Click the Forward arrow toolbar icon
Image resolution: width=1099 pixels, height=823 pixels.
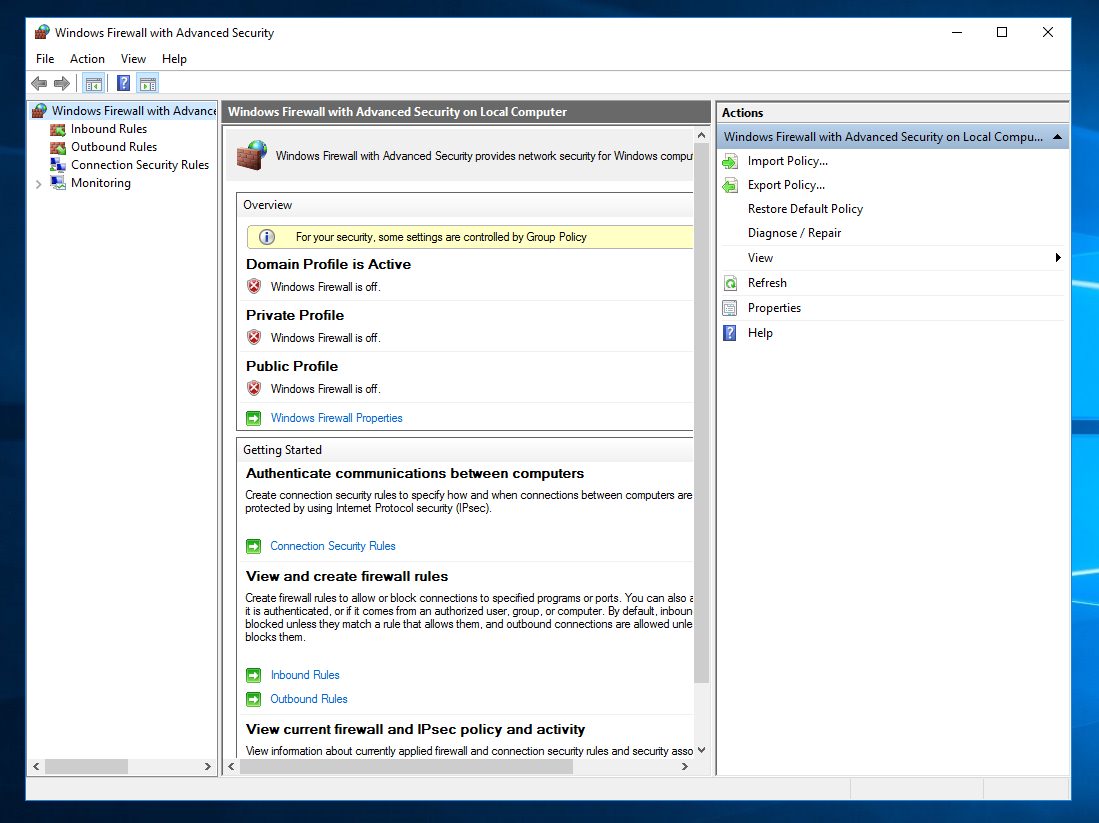click(x=62, y=84)
